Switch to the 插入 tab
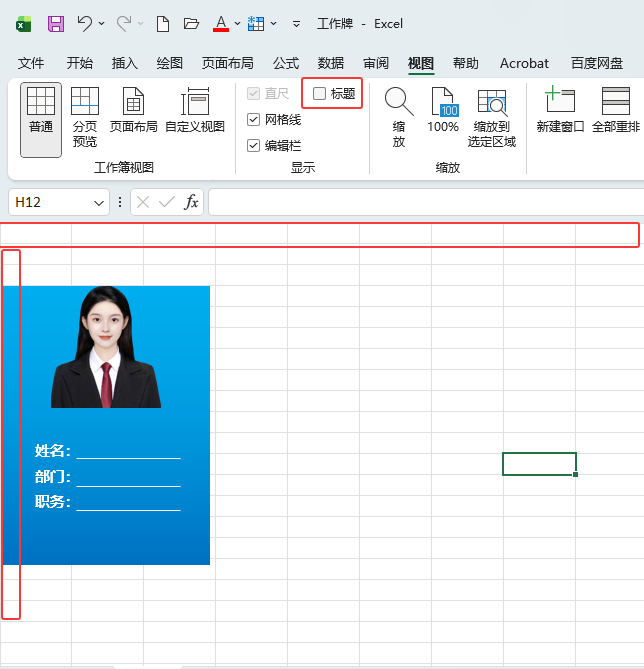The image size is (644, 669). [125, 63]
